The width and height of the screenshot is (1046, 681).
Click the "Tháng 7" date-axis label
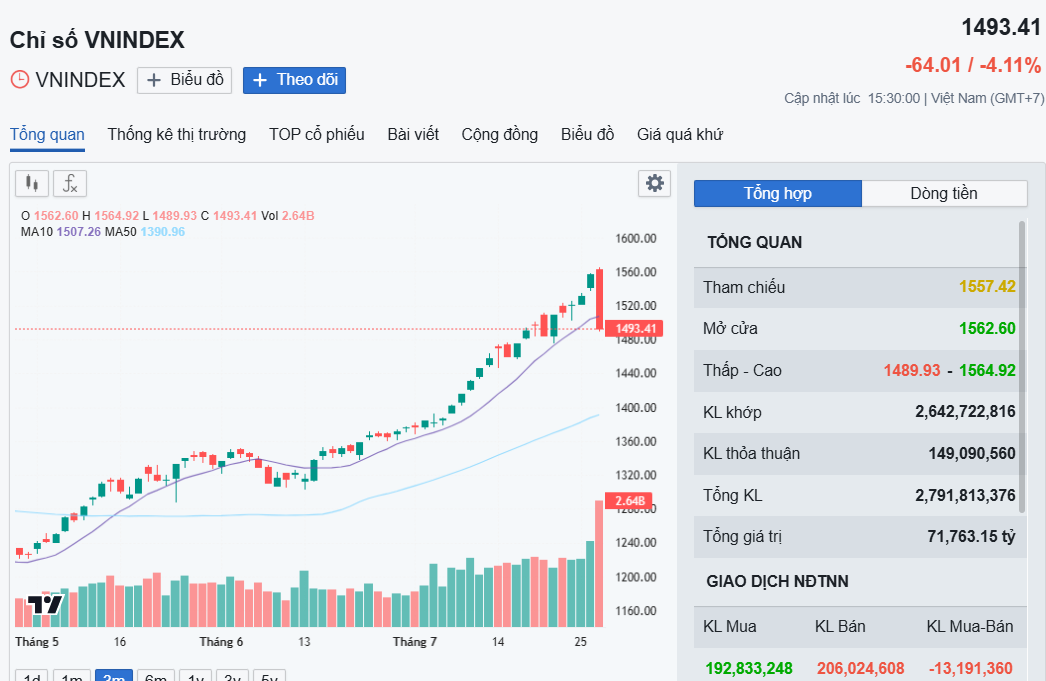point(414,642)
